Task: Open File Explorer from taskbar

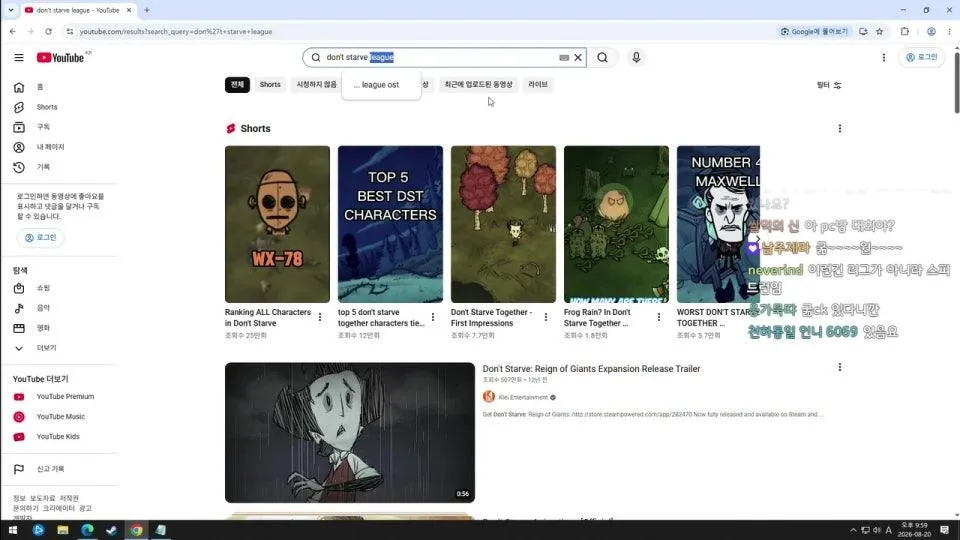Action: [x=62, y=530]
